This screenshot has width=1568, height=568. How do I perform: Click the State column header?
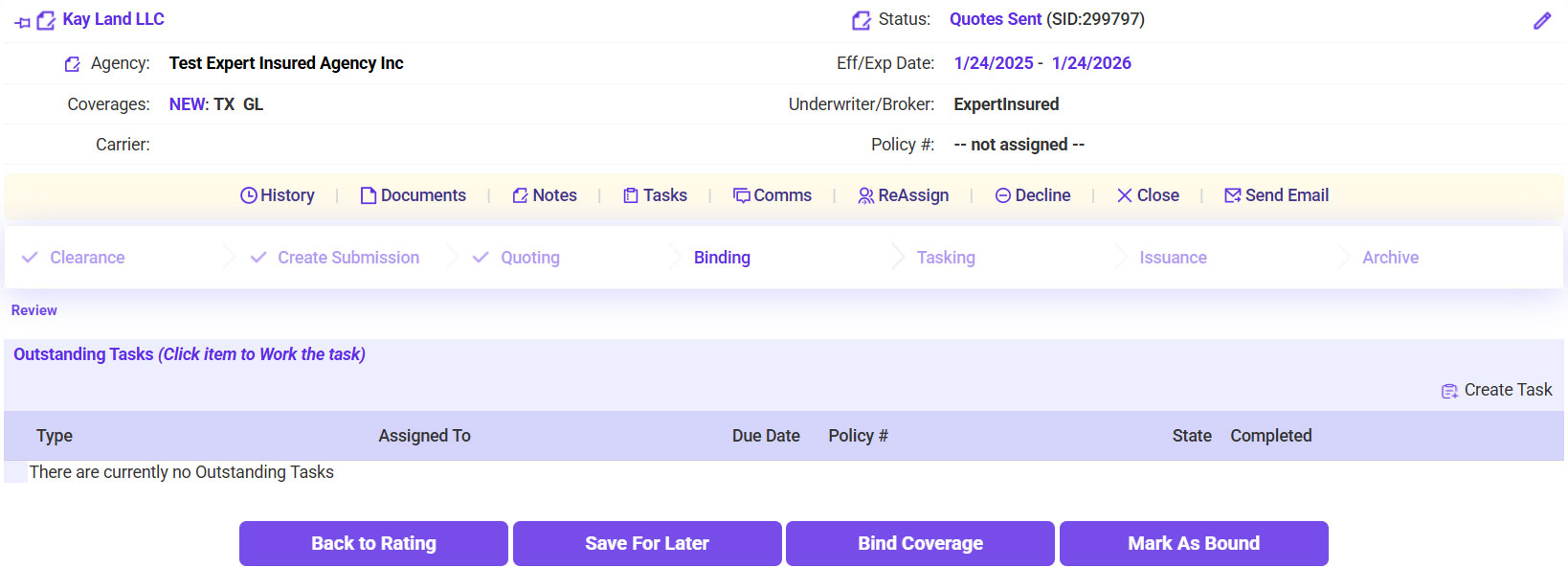click(1192, 436)
